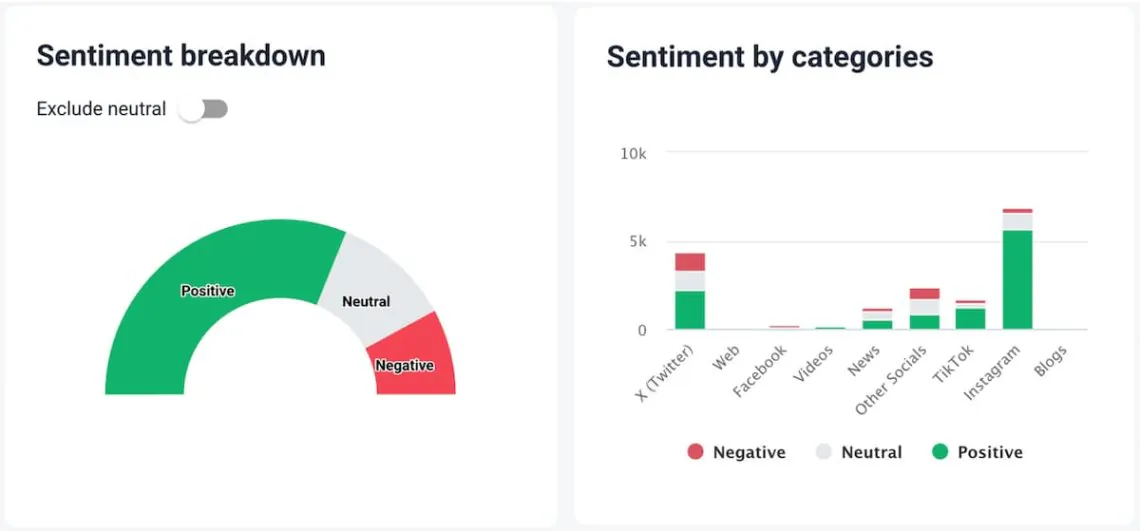Click the TikTok positive bar

pos(970,318)
